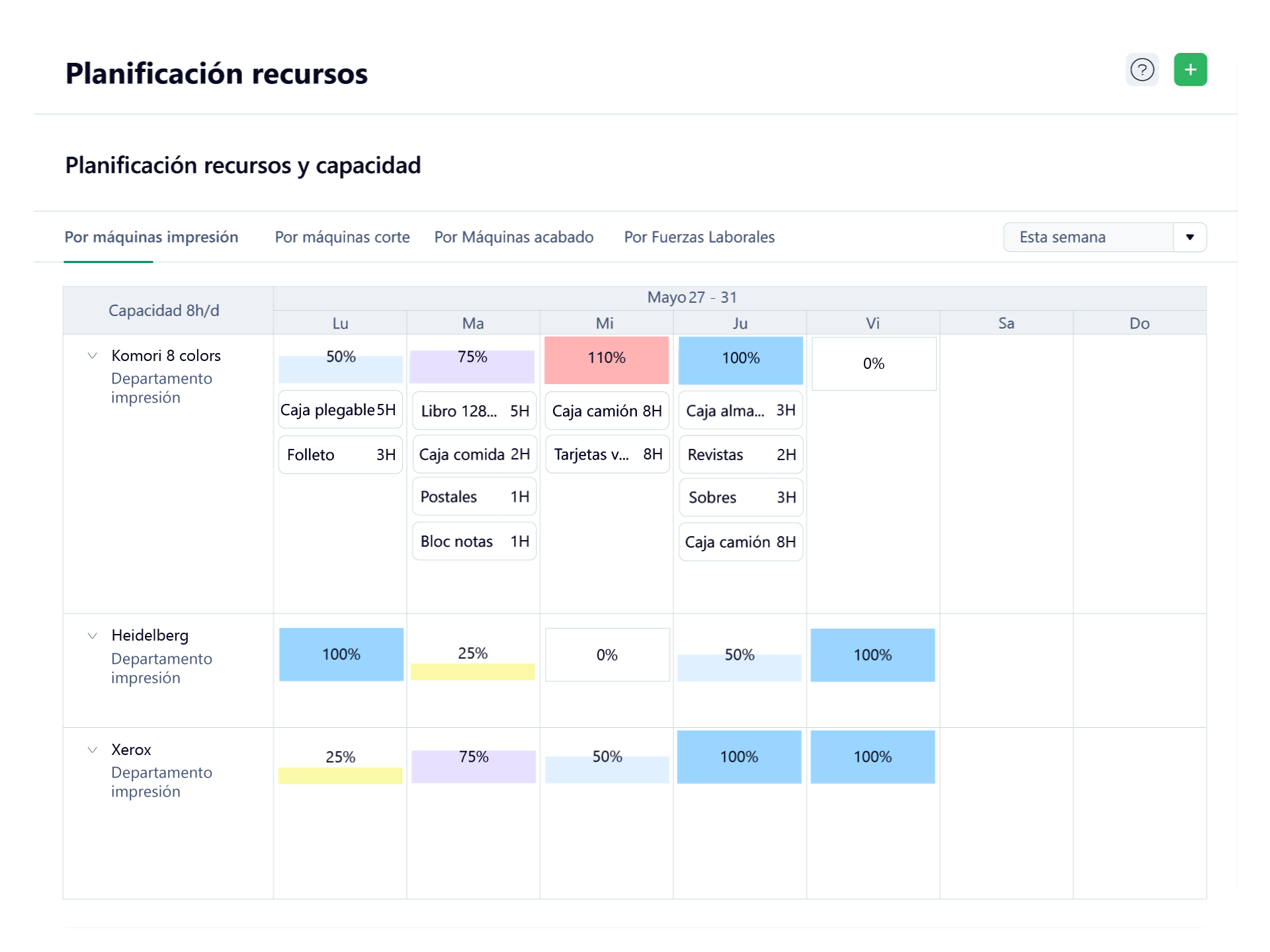
Task: Open the Revistas 2H task
Action: pos(741,454)
